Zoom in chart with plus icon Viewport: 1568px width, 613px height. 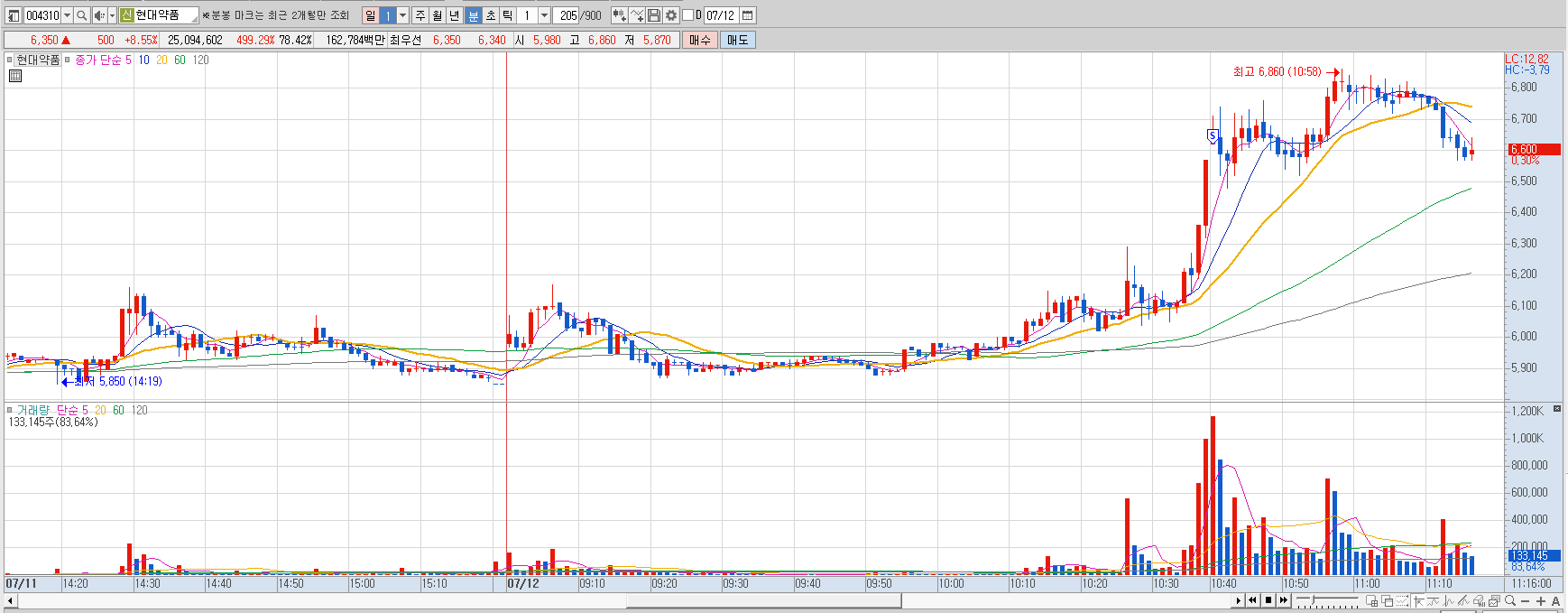click(1540, 600)
